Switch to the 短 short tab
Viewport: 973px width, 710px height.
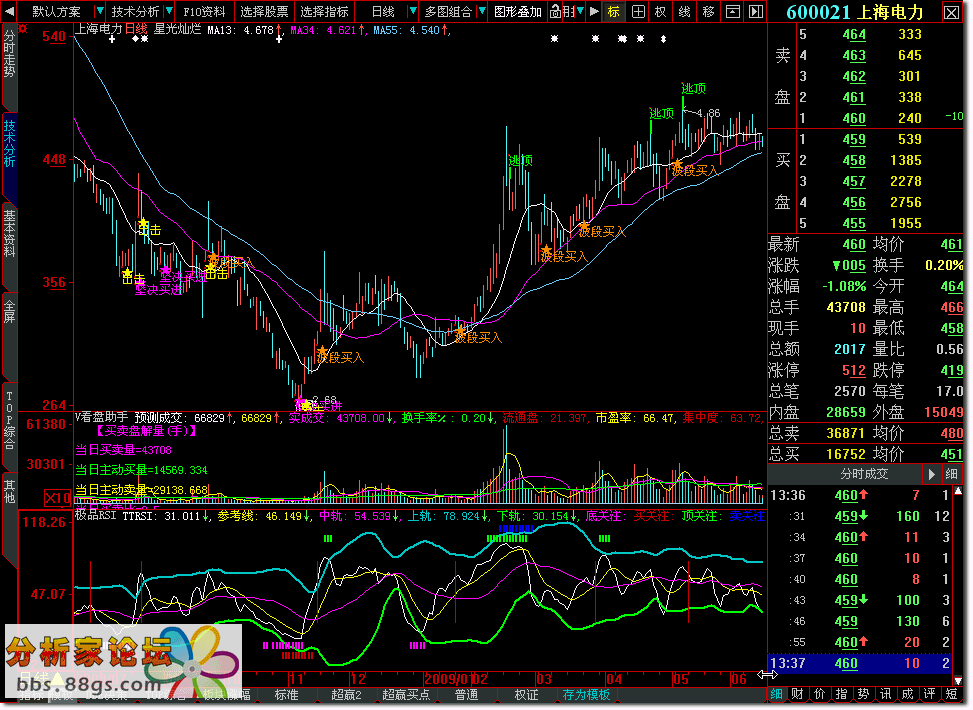(951, 694)
